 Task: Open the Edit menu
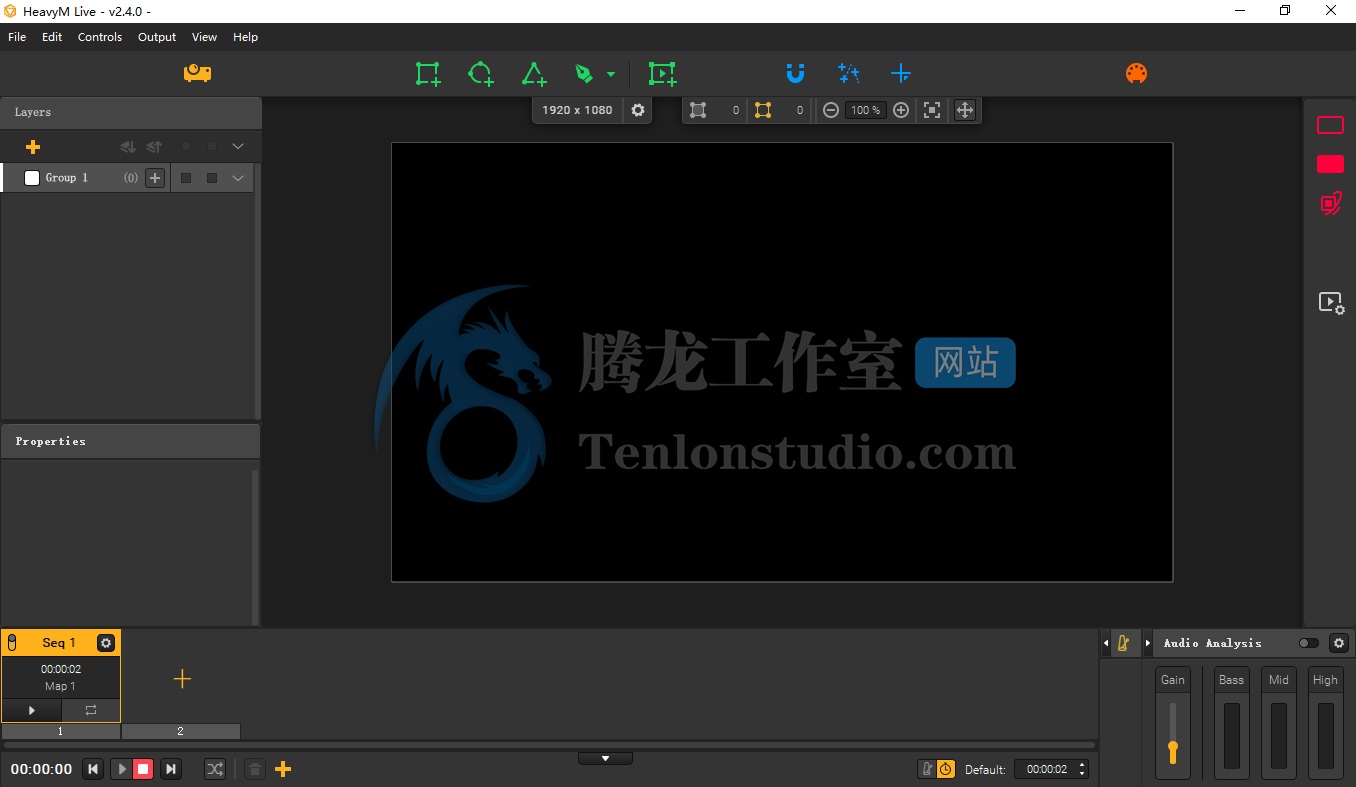pyautogui.click(x=52, y=37)
